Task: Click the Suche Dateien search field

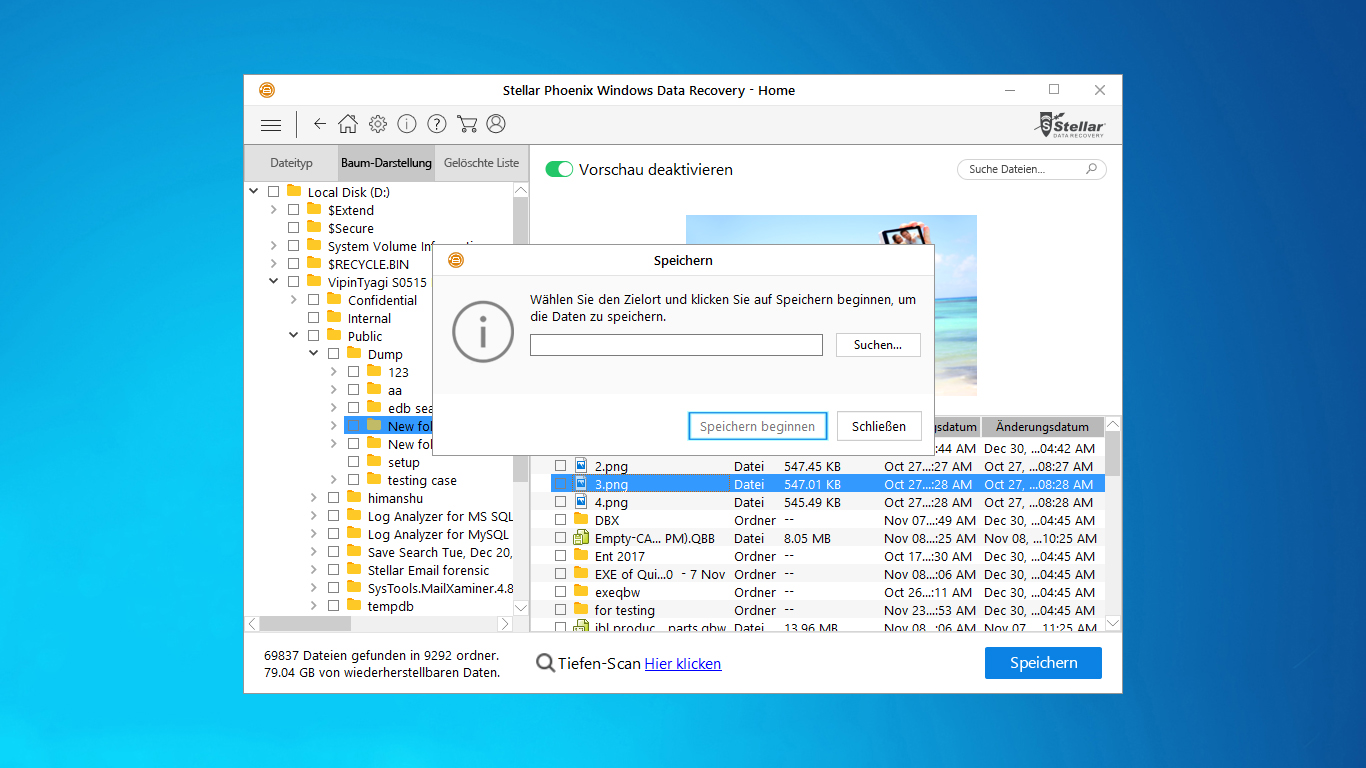Action: tap(1032, 169)
